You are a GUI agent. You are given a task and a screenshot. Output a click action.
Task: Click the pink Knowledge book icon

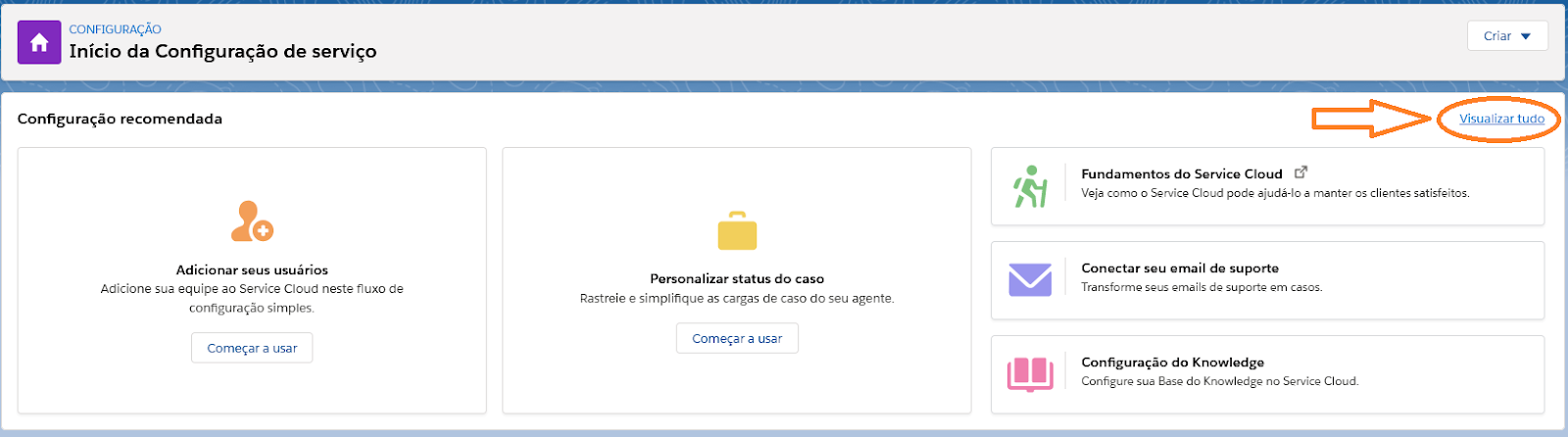(1030, 373)
